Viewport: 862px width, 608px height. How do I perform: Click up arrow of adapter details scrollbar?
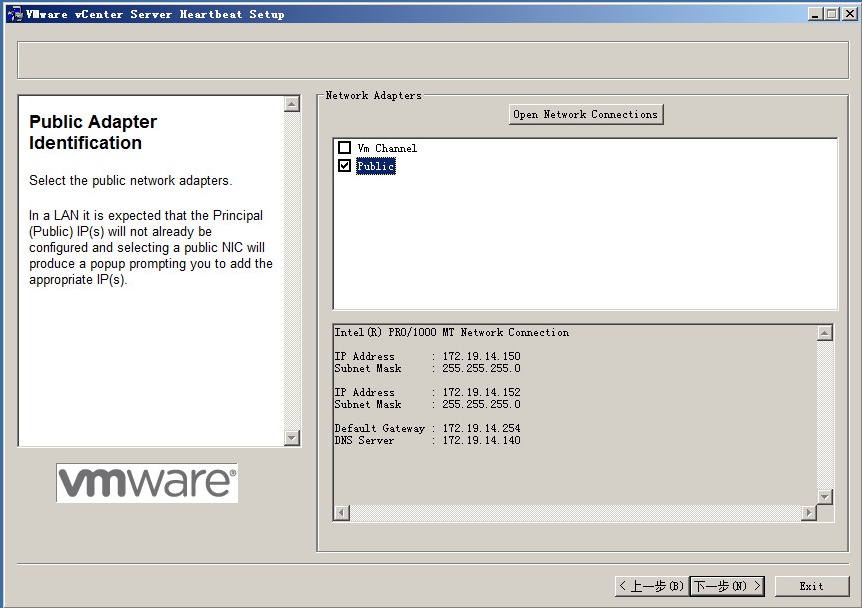coord(825,333)
